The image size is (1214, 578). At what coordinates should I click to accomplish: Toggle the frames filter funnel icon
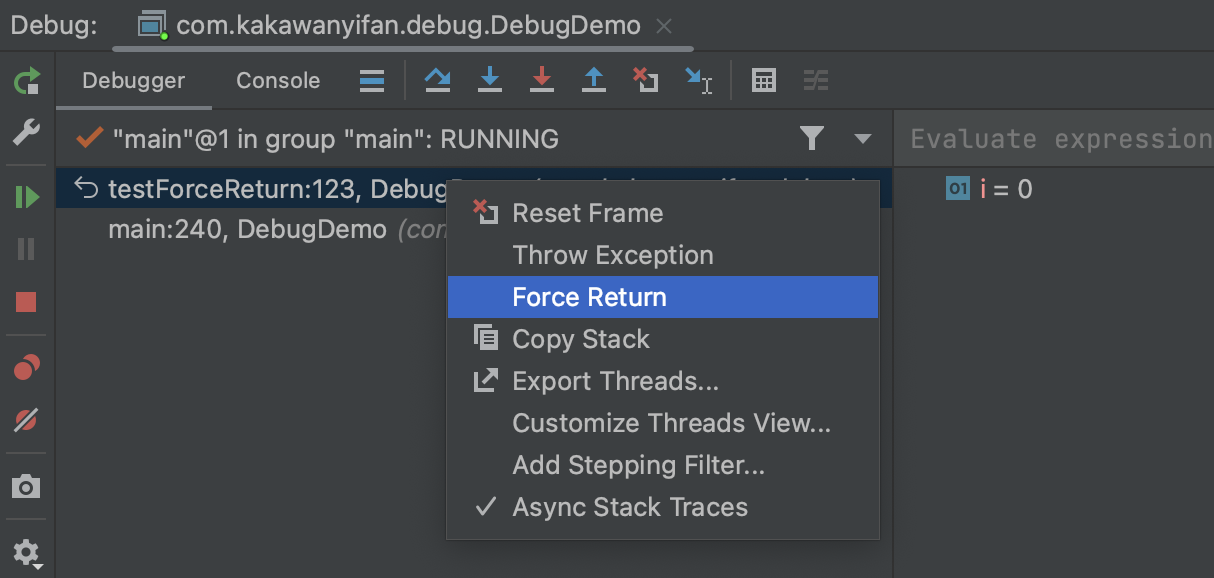[x=812, y=138]
